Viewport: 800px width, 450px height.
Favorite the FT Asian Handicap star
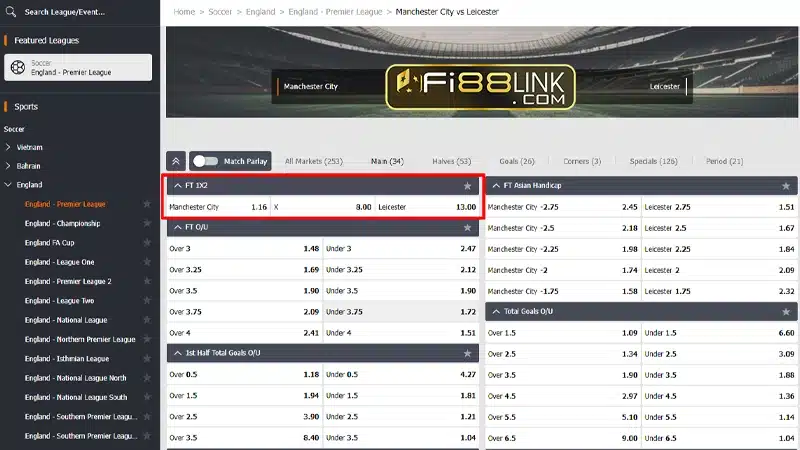point(786,186)
